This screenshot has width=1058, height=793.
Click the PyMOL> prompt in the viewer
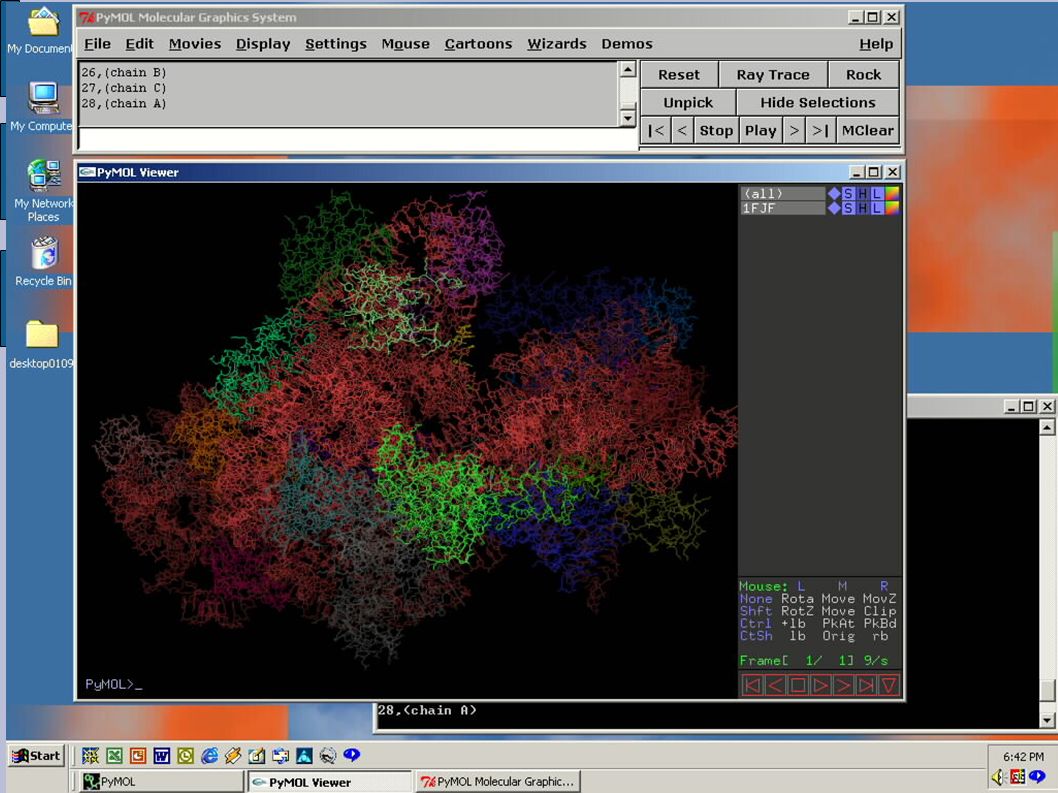click(x=113, y=684)
